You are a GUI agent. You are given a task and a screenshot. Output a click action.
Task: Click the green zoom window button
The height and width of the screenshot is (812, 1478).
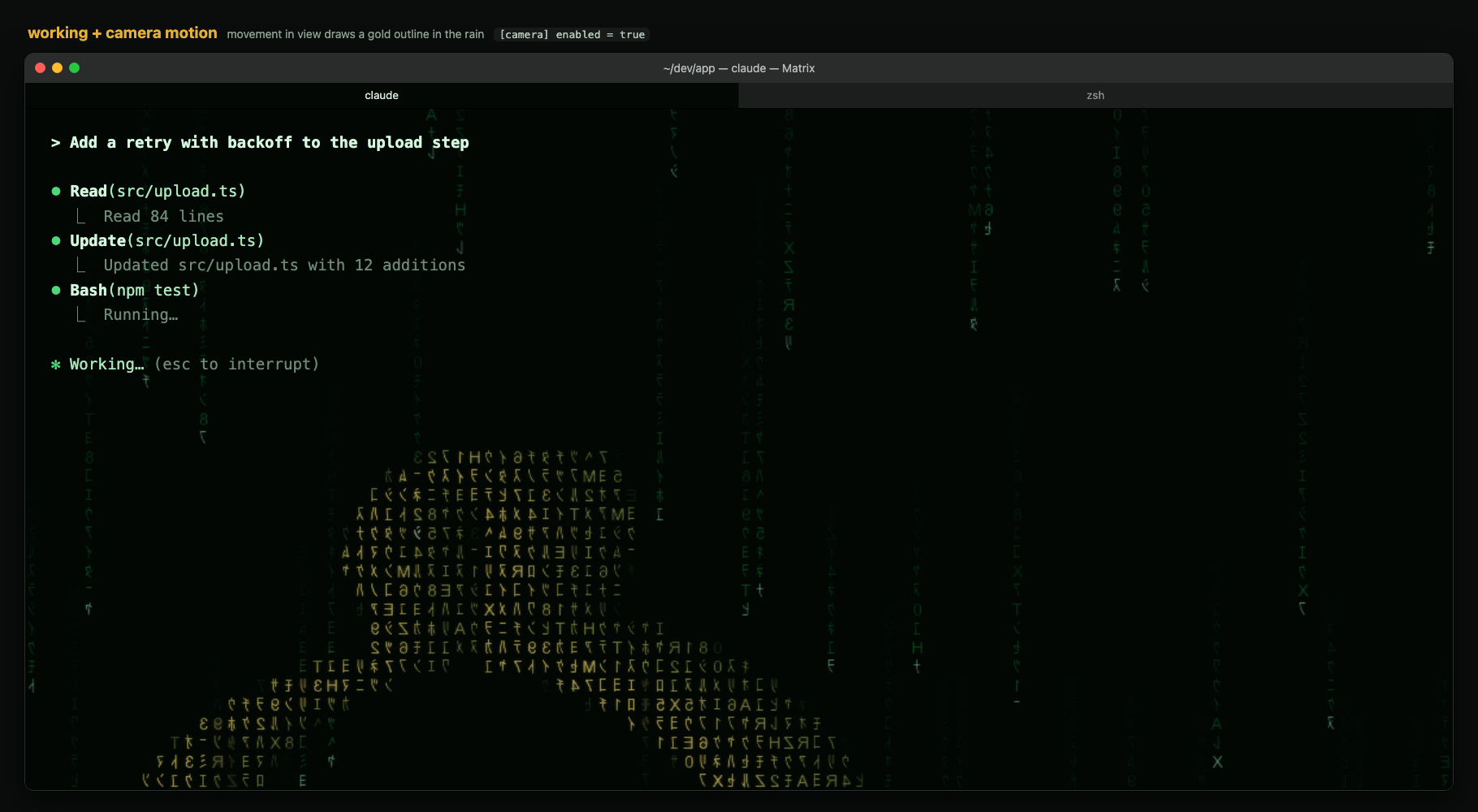coord(74,68)
